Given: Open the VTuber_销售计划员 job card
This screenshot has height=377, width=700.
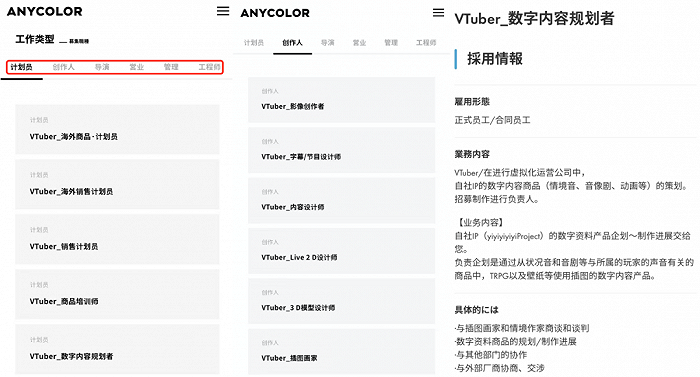Looking at the screenshot, I should (x=117, y=239).
